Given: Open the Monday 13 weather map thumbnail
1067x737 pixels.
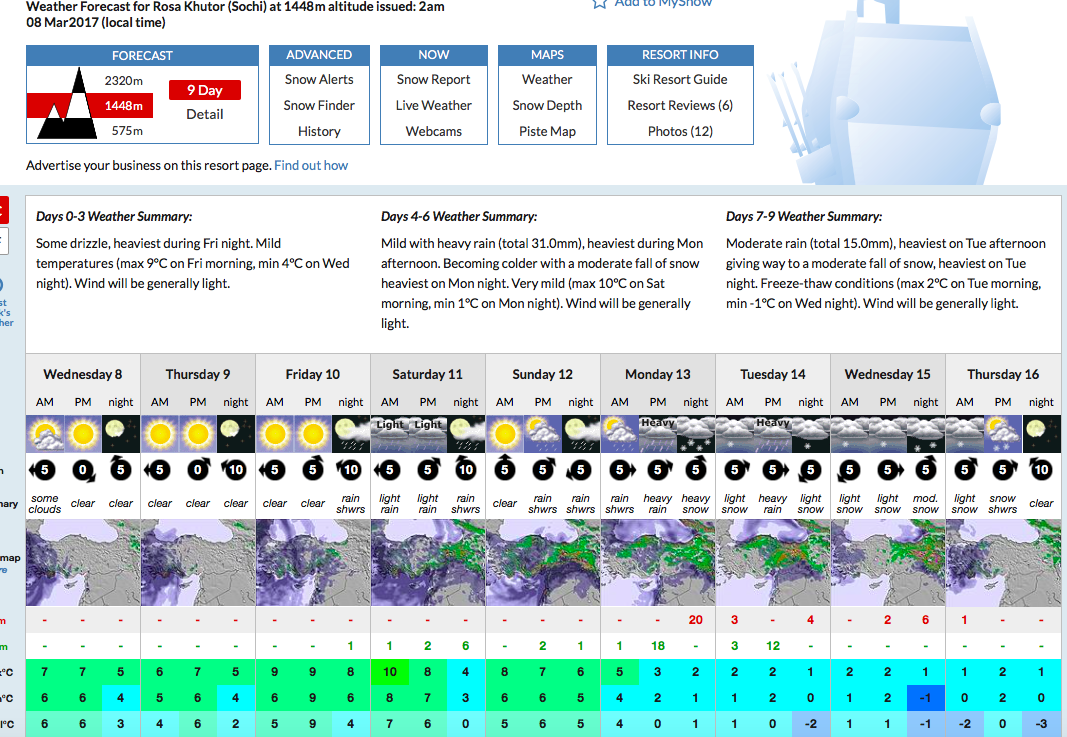Looking at the screenshot, I should (x=658, y=563).
